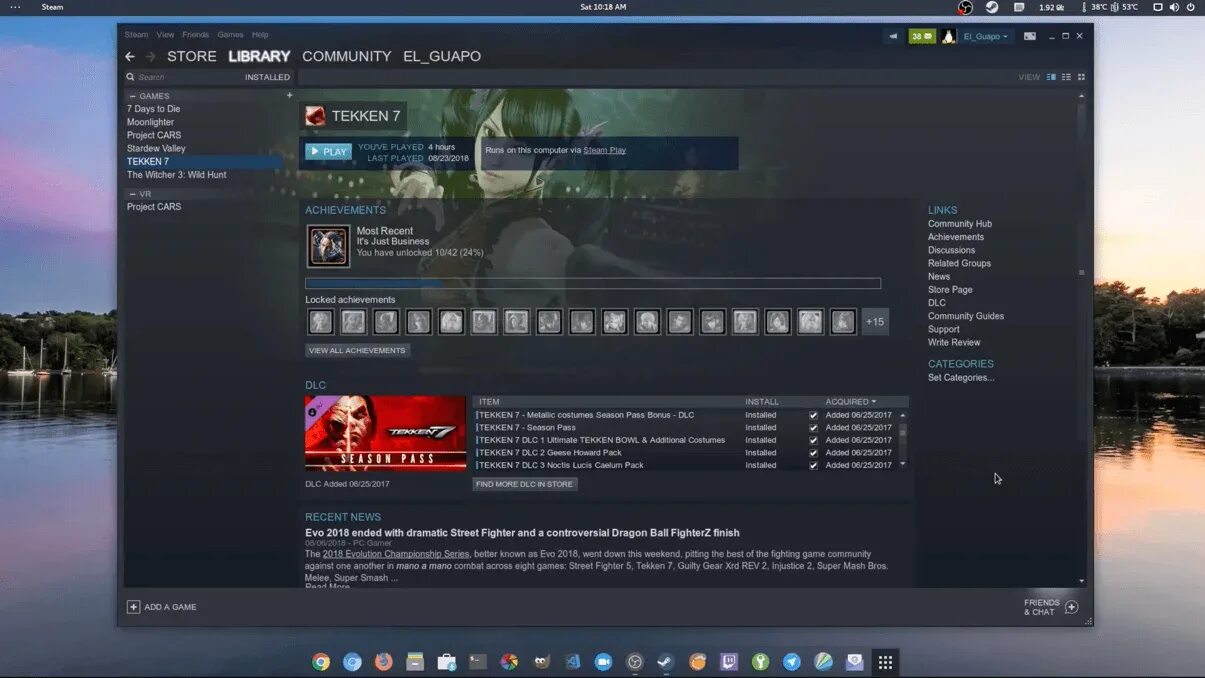Open GIMP from the dock

(x=541, y=662)
